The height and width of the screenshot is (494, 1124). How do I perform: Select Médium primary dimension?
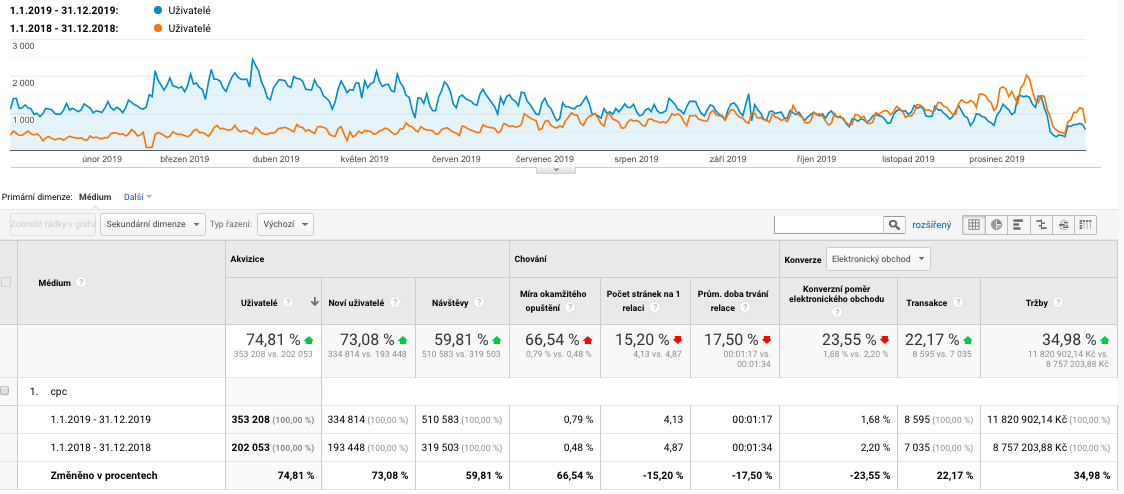click(95, 196)
